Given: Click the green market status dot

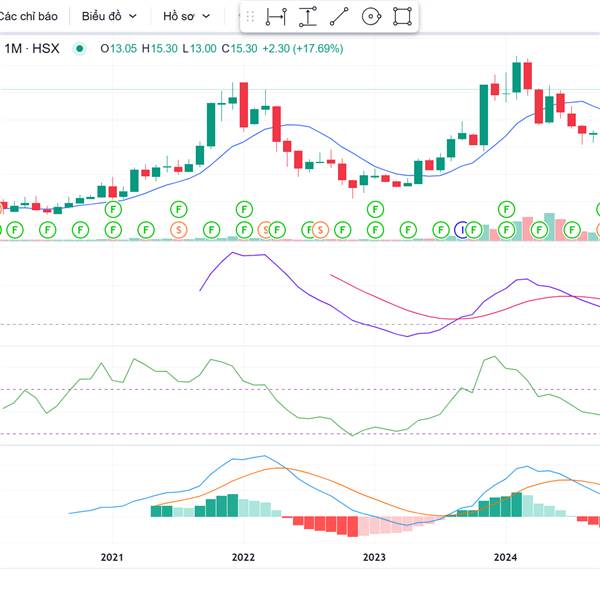Looking at the screenshot, I should point(80,49).
